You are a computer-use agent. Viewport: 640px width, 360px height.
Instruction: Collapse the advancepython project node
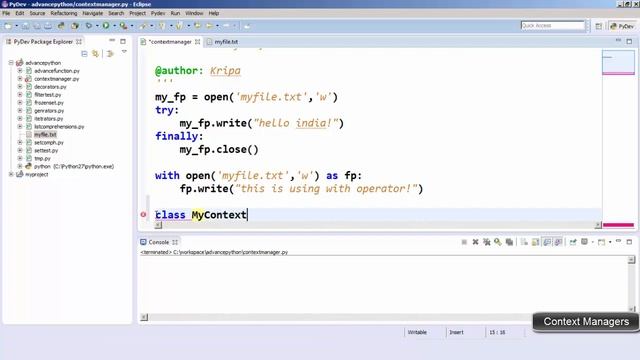tap(11, 62)
